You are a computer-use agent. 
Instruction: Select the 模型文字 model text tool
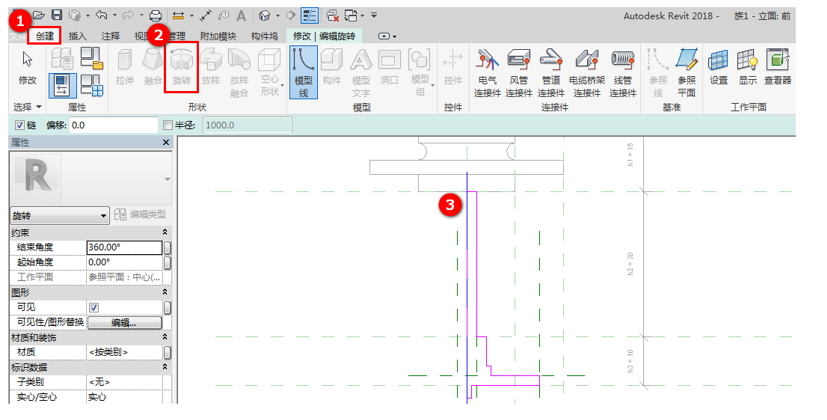(361, 72)
